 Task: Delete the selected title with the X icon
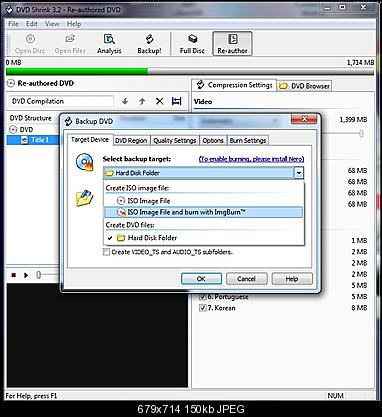pos(160,101)
